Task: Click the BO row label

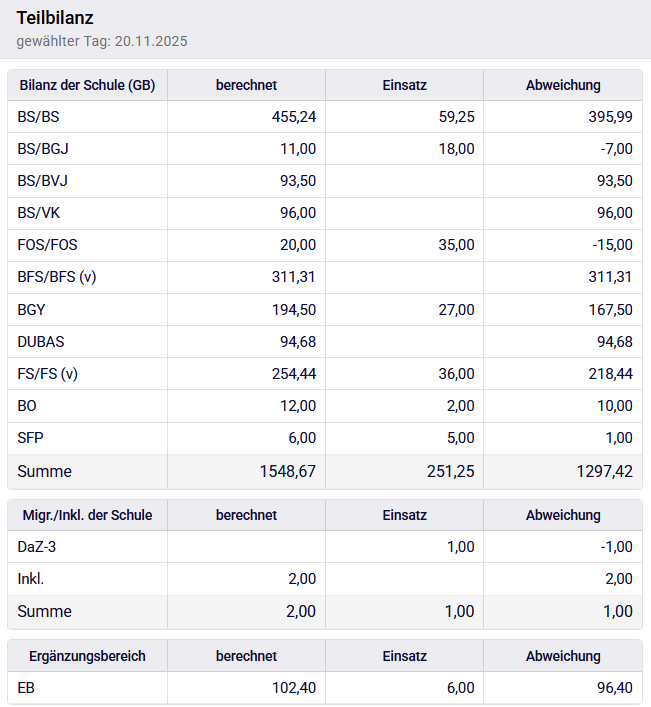Action: tap(28, 406)
